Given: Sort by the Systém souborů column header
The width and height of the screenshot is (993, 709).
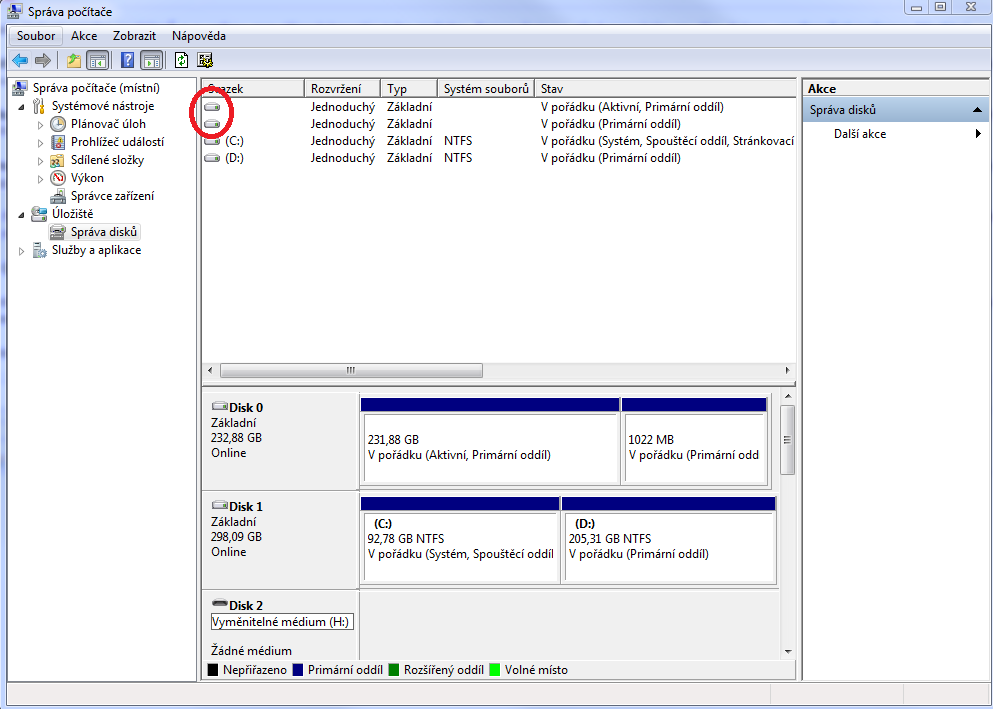Looking at the screenshot, I should click(486, 89).
